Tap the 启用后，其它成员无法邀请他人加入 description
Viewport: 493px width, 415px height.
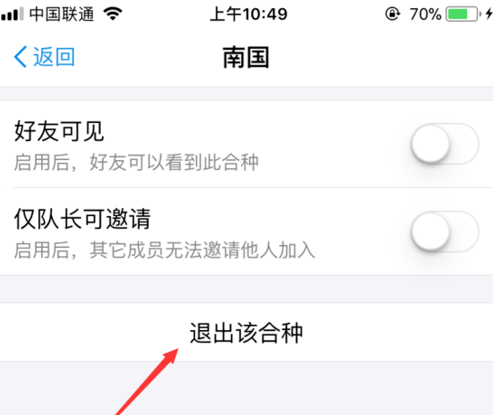(164, 250)
